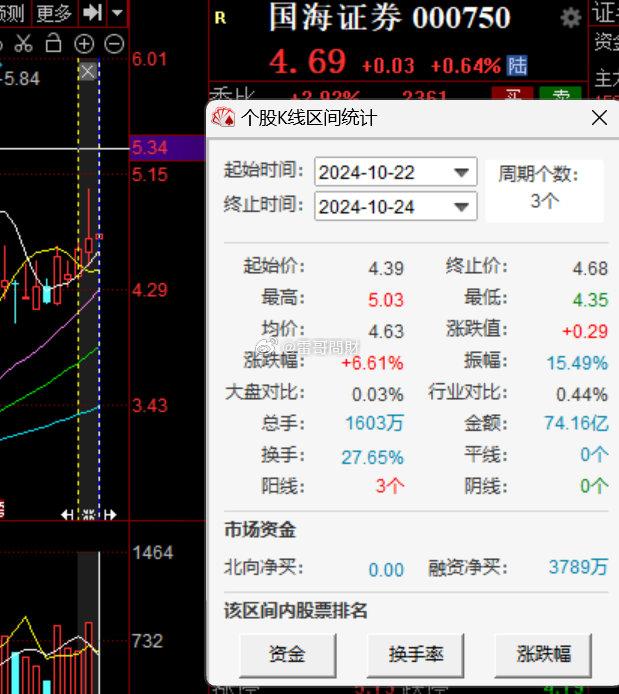Click the 5.34 purple price marker

[167, 147]
